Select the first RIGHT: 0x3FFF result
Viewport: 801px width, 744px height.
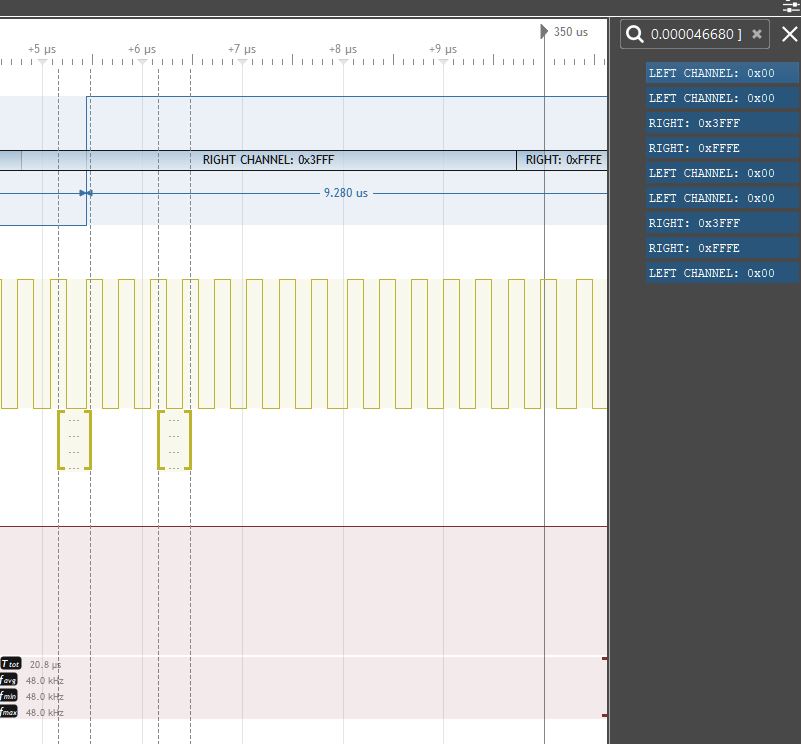(721, 123)
